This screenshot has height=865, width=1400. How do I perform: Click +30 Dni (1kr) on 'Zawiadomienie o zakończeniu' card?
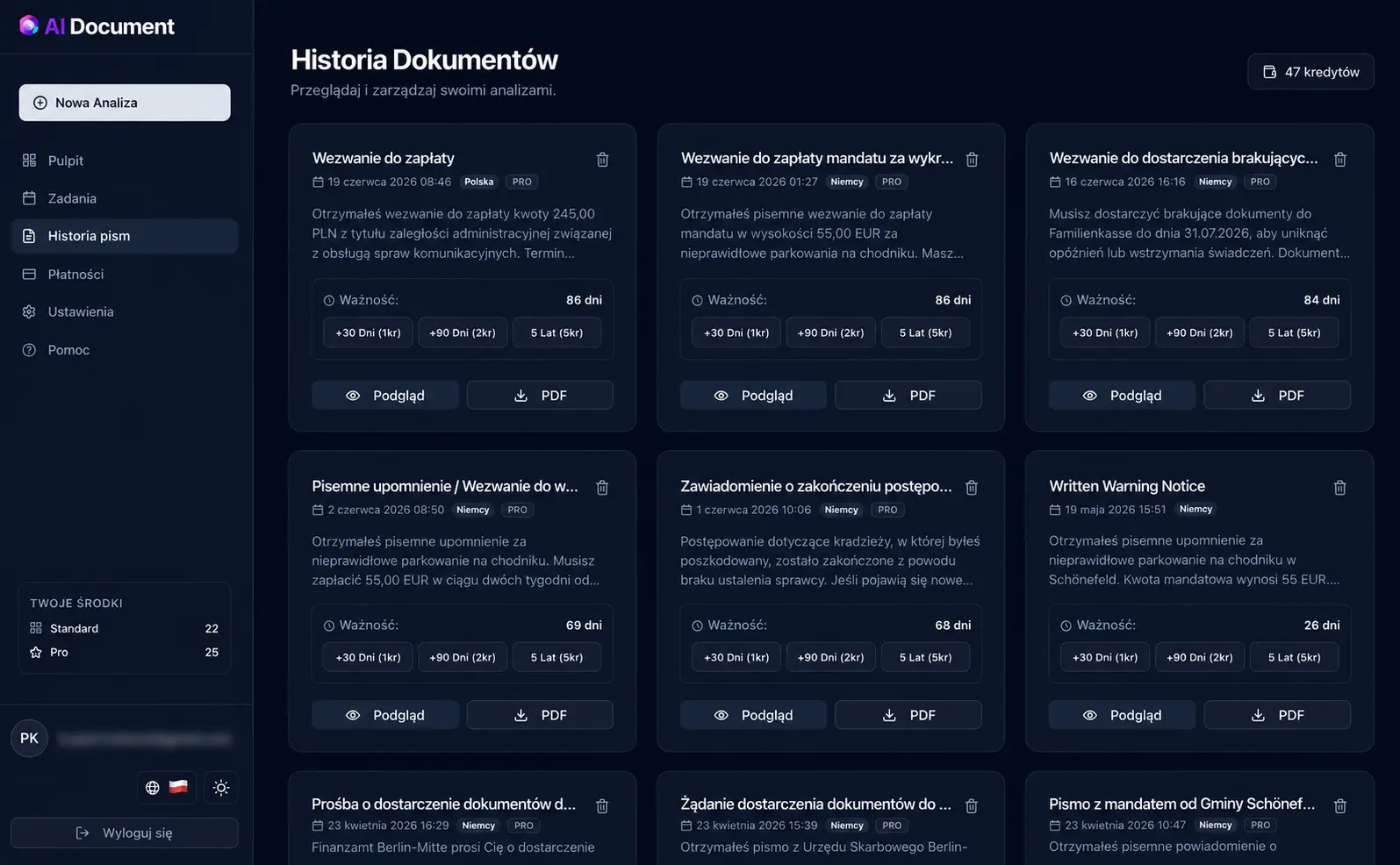[736, 657]
